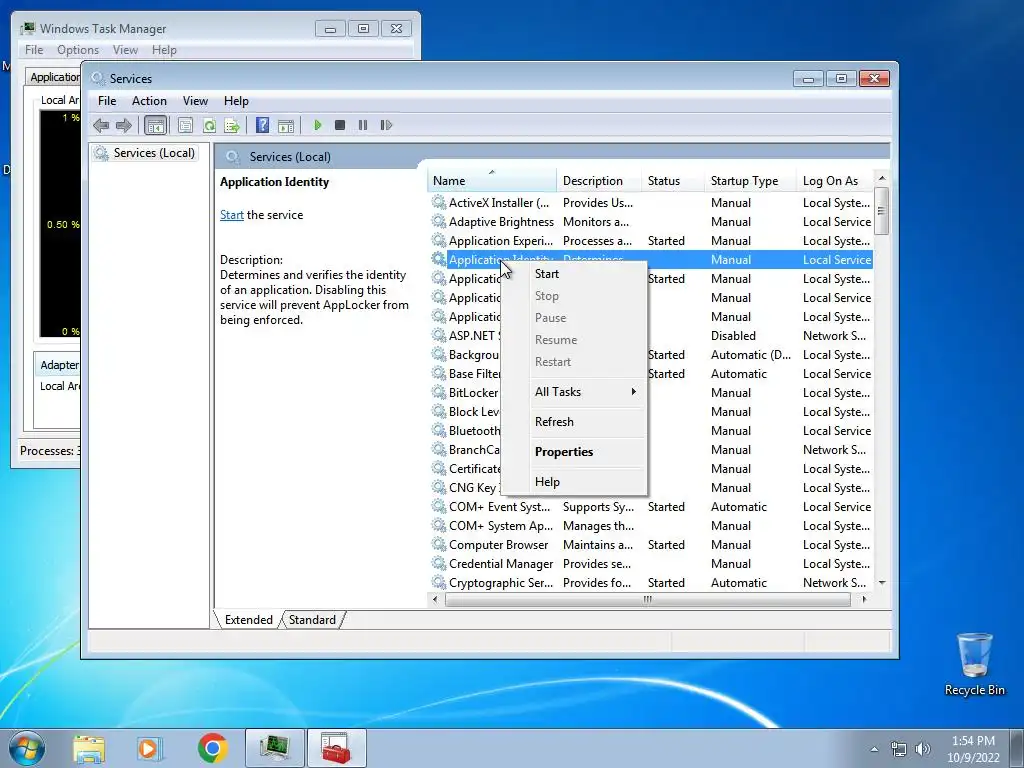Sort by the Status column header

coord(672,181)
